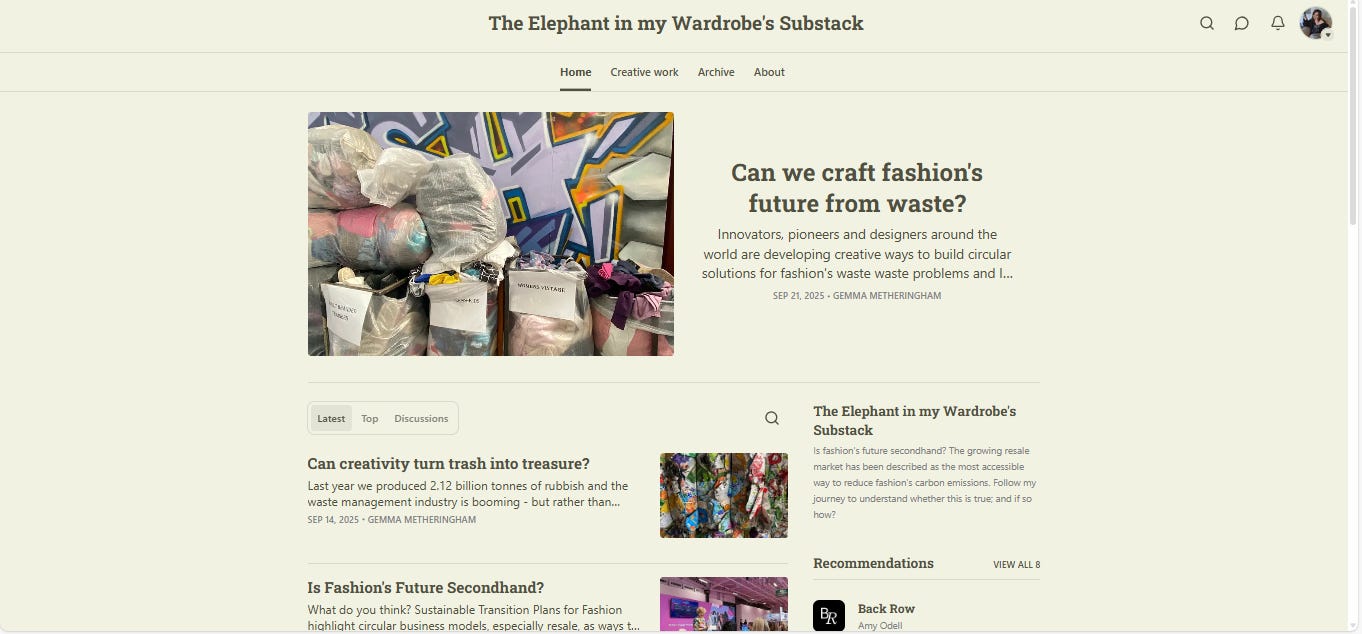Viewport: 1362px width, 634px height.
Task: Switch to the Creative work tab
Action: coord(644,72)
